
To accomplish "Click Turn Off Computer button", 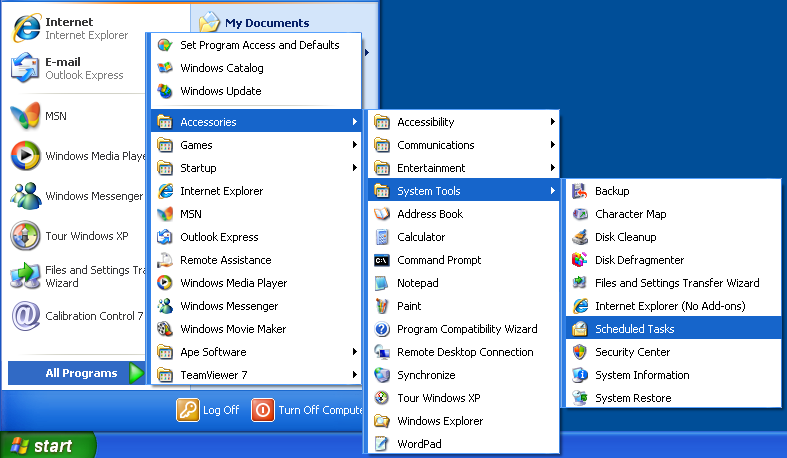I will point(307,410).
